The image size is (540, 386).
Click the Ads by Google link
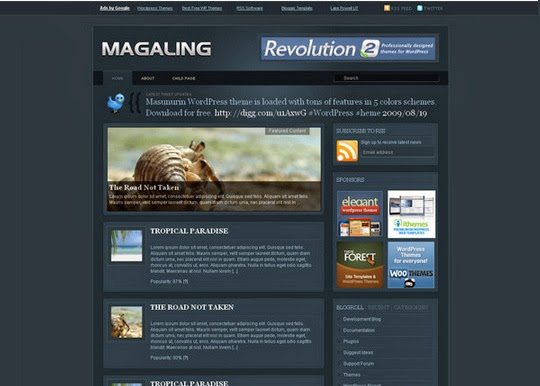pyautogui.click(x=115, y=8)
